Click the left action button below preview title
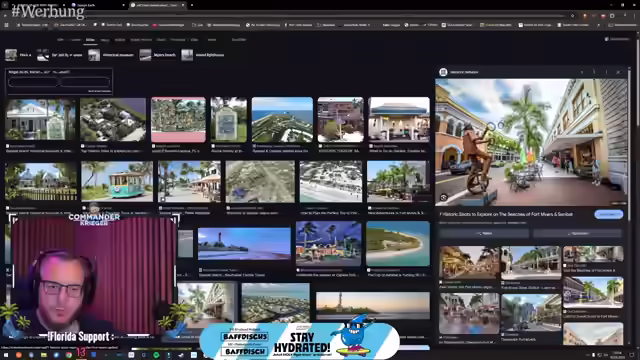This screenshot has width=640, height=360. pos(484,233)
